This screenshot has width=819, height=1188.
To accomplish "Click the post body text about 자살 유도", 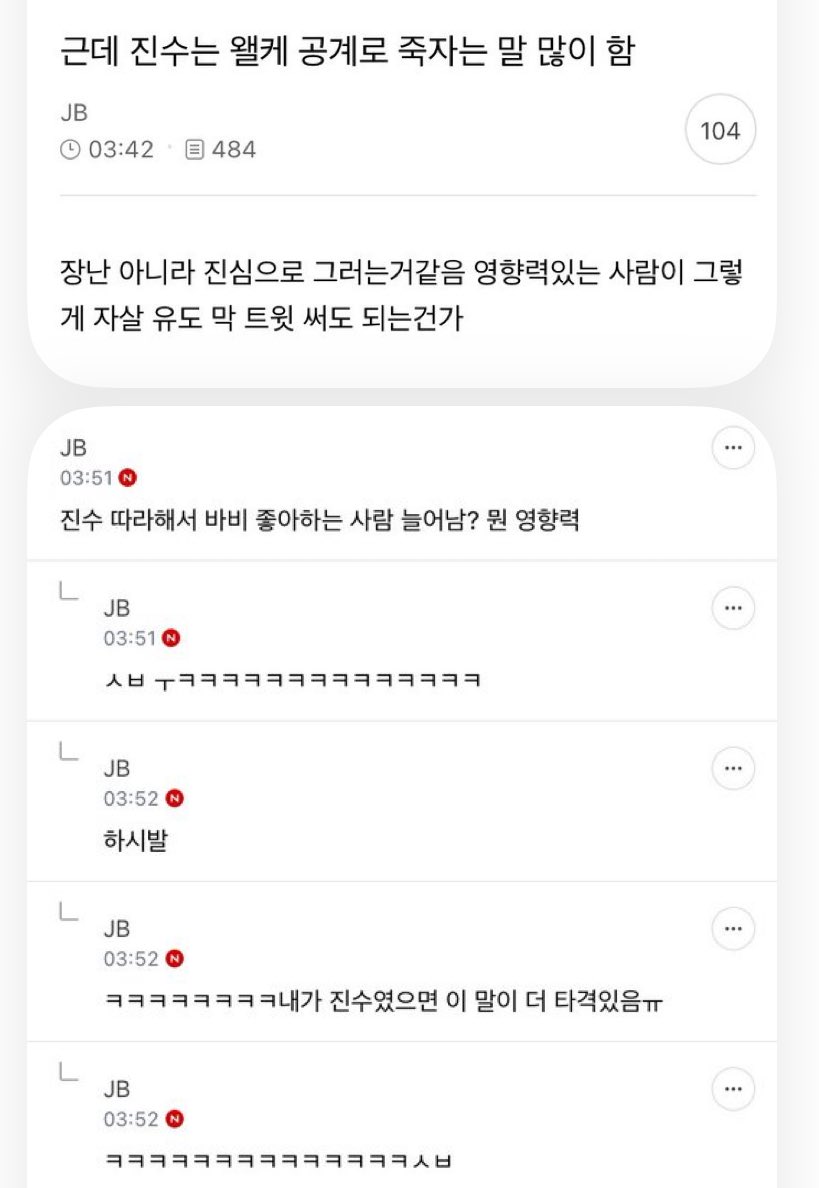I will [401, 295].
